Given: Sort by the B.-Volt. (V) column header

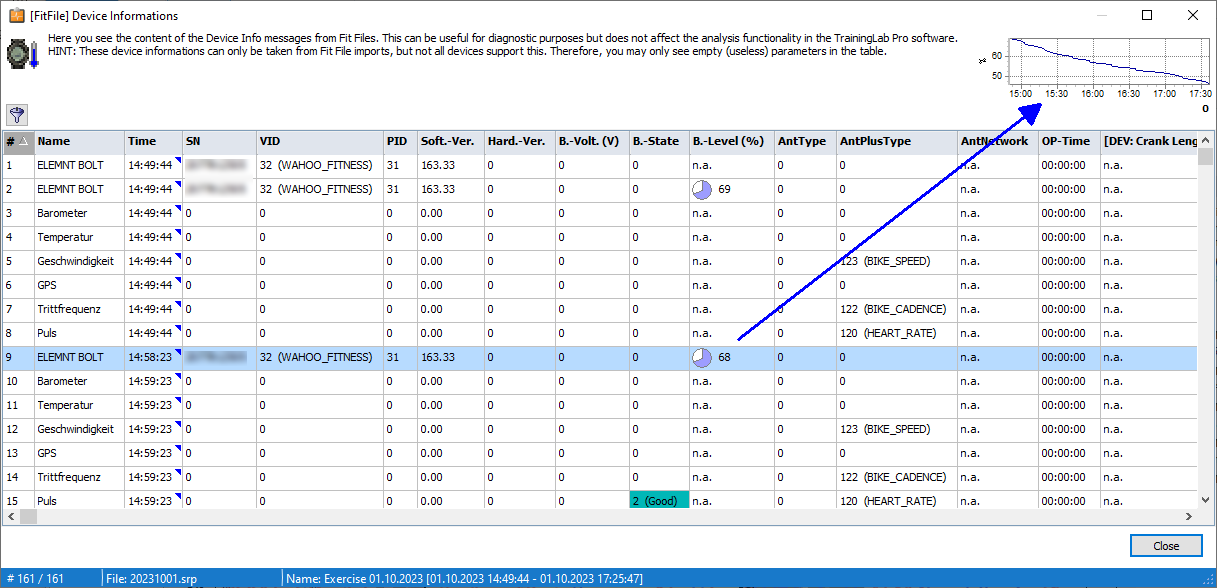Looking at the screenshot, I should point(592,141).
